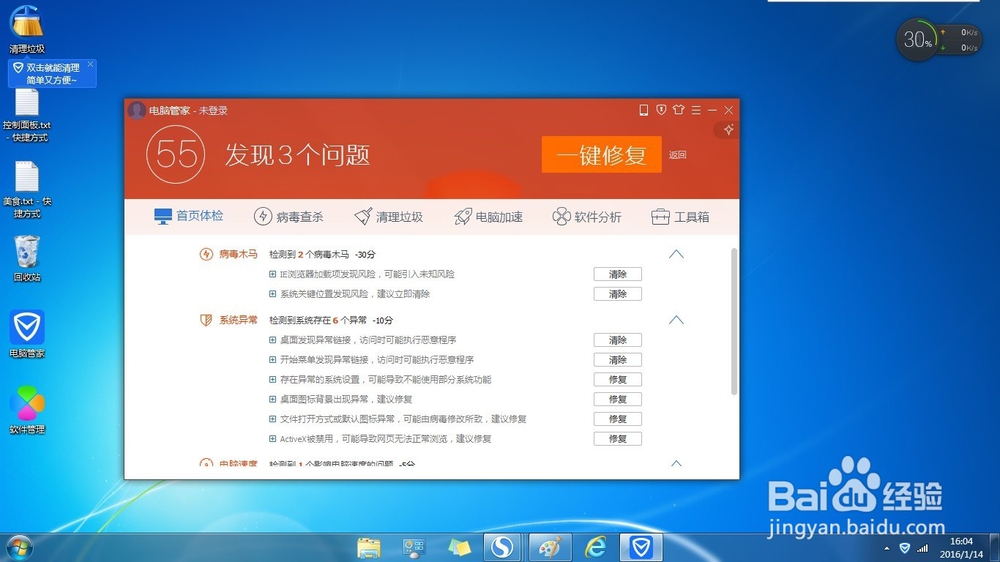Expand 系统关键位置发现风险 item

pyautogui.click(x=272, y=294)
